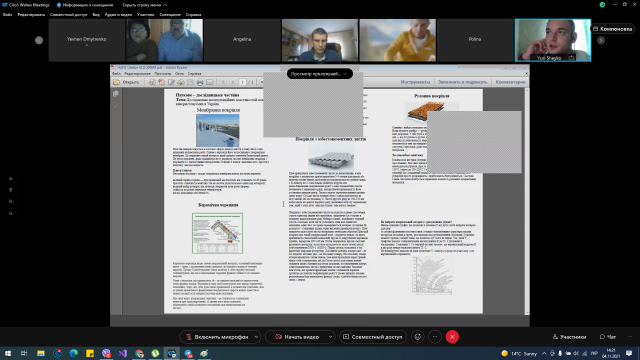
Task: Expand the Просмотр приложений dropdown
Action: pos(320,74)
